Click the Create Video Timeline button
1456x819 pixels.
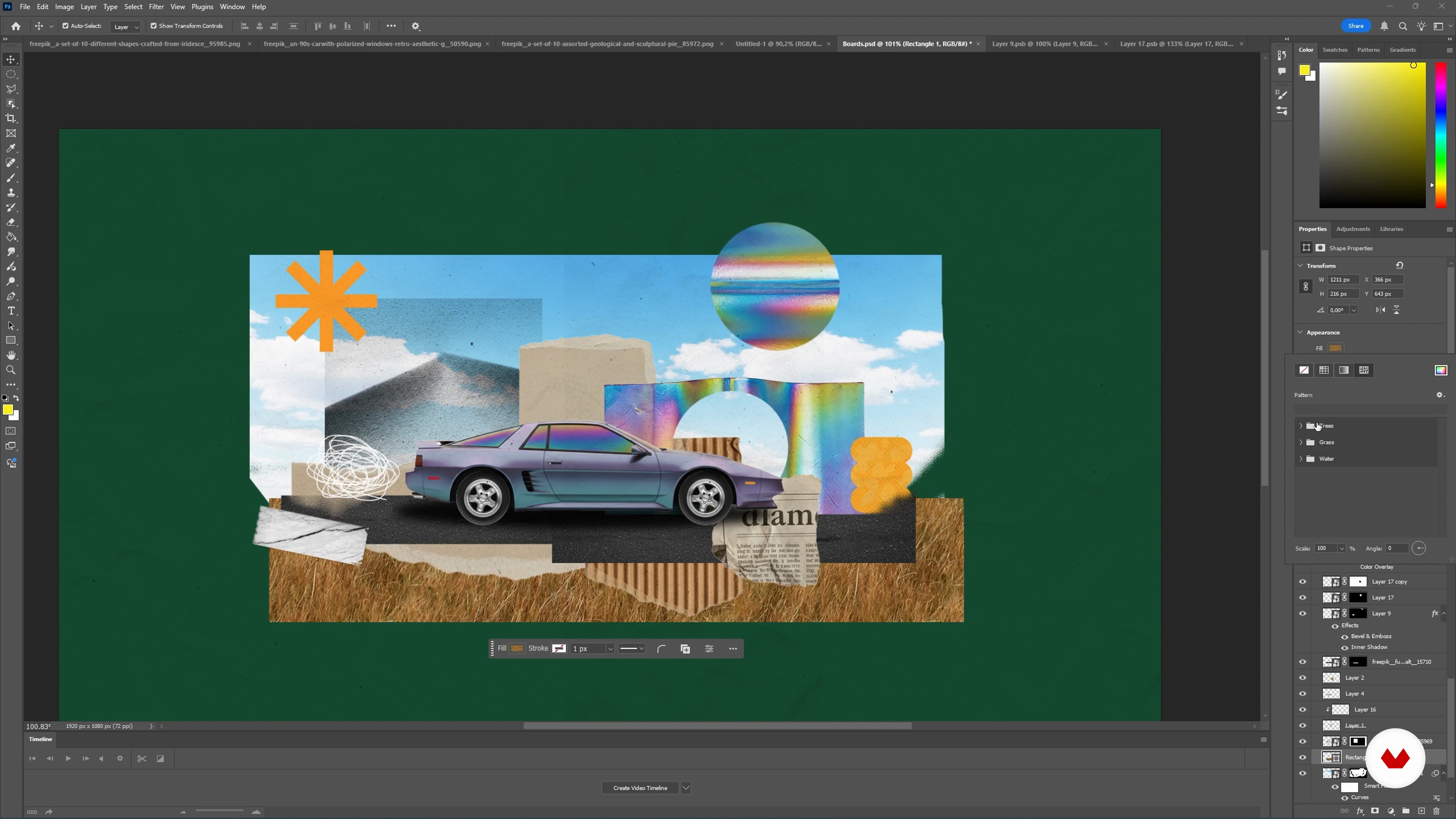(x=640, y=788)
